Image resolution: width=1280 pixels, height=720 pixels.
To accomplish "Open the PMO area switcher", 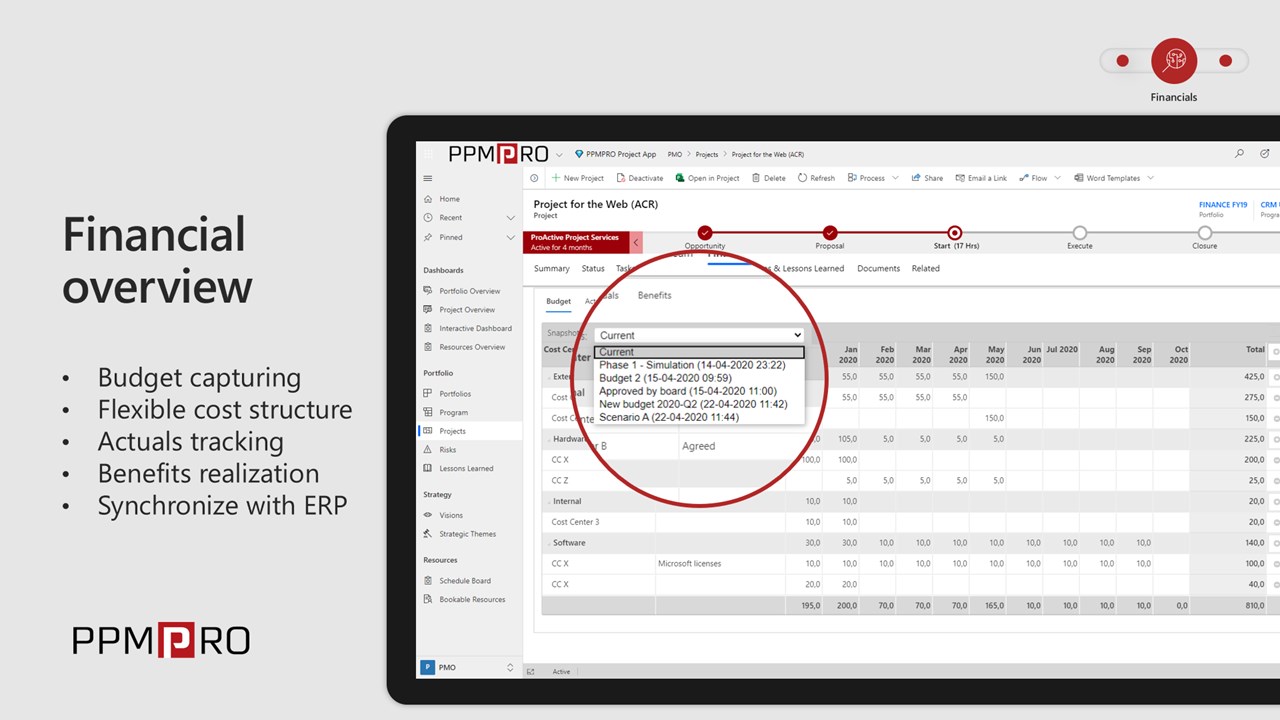I will coord(468,667).
